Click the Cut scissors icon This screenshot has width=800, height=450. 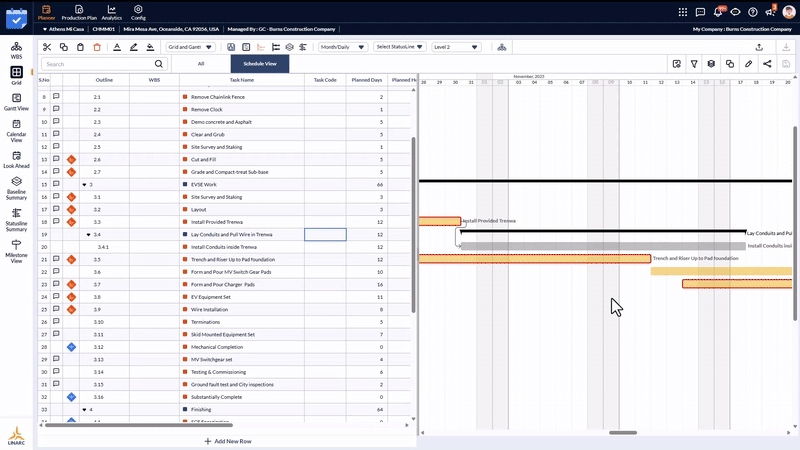tap(47, 47)
